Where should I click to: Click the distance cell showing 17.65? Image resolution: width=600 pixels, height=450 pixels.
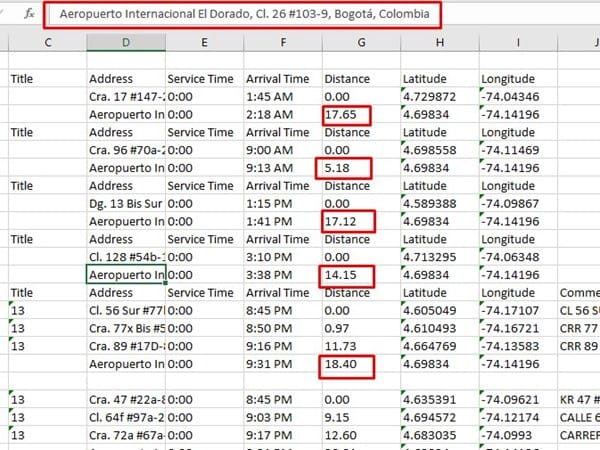tap(346, 115)
